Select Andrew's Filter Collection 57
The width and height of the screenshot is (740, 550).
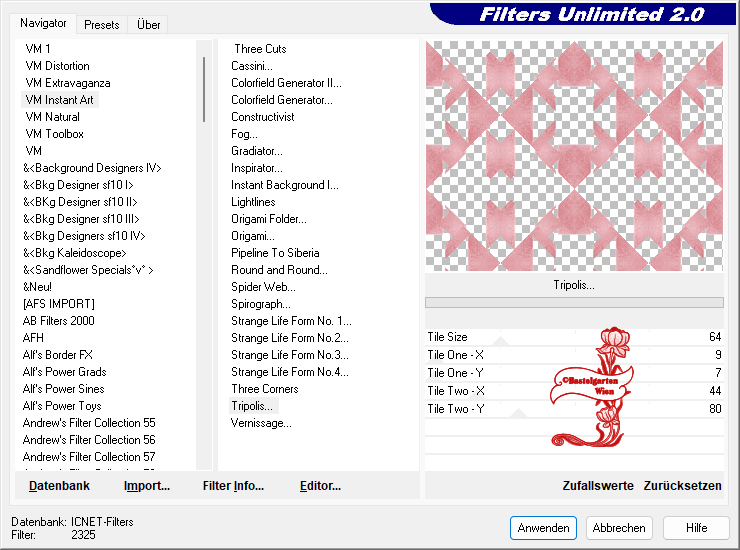(89, 457)
